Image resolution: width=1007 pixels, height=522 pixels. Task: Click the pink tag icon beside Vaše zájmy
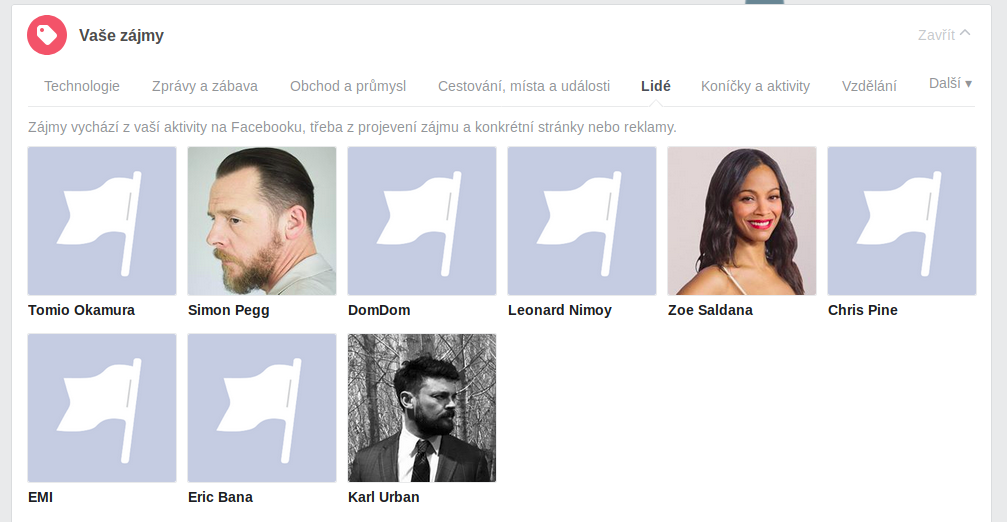click(47, 35)
